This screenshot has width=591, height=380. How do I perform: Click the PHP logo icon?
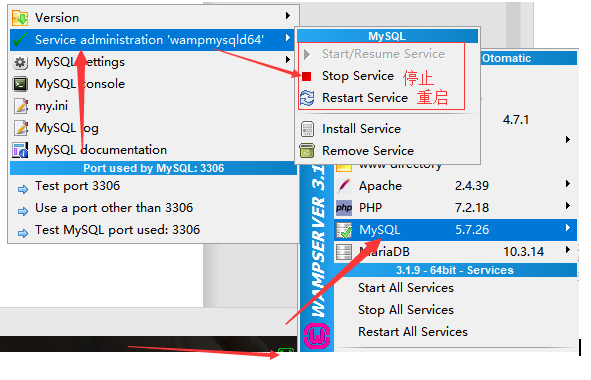tap(344, 208)
